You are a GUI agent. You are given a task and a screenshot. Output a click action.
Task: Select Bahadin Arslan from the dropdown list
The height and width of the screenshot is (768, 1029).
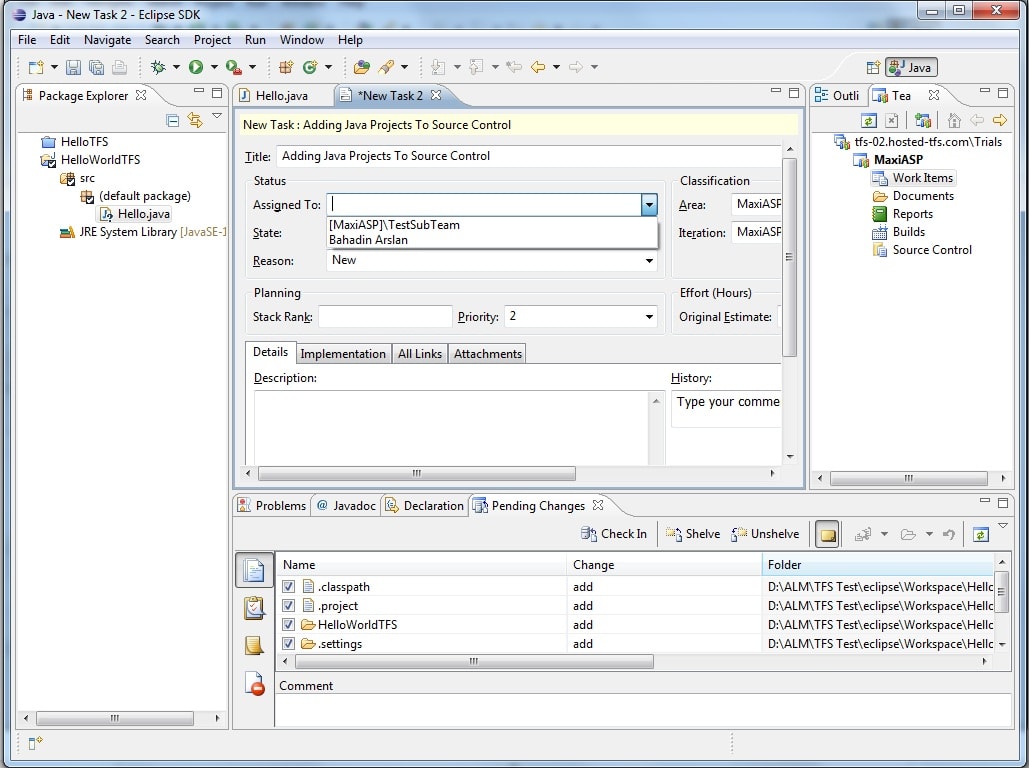(x=368, y=240)
